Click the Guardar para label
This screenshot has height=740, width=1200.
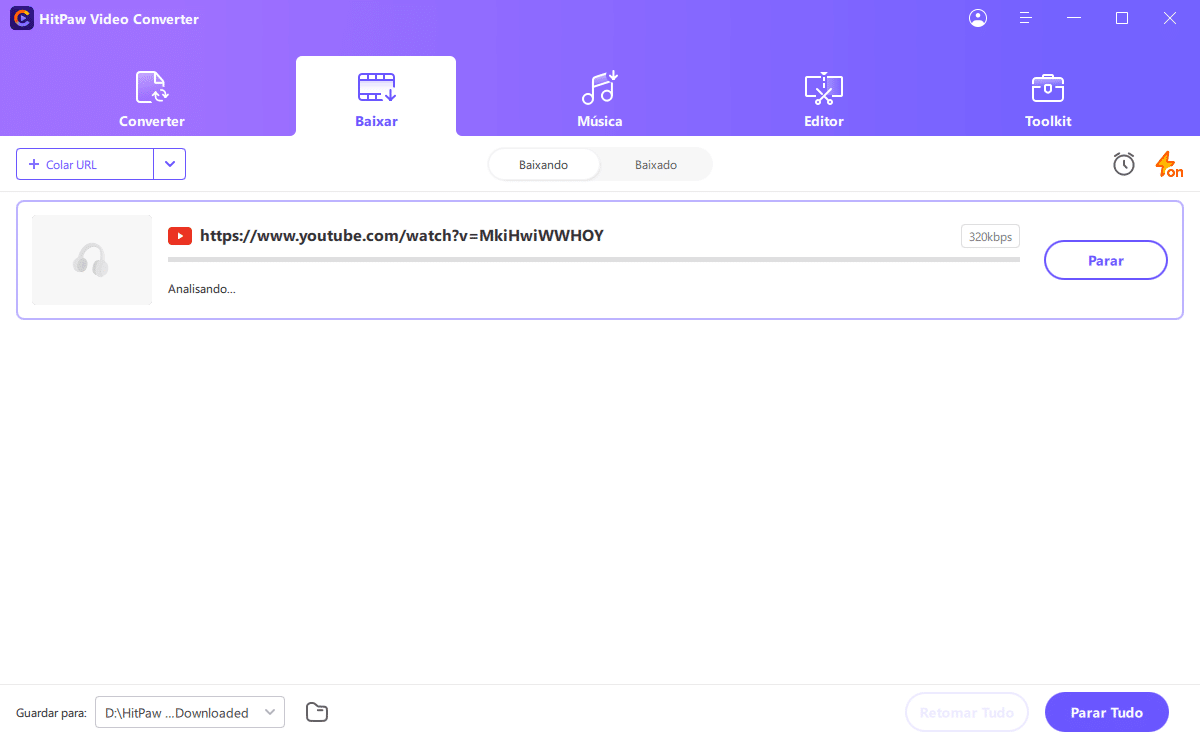click(51, 713)
